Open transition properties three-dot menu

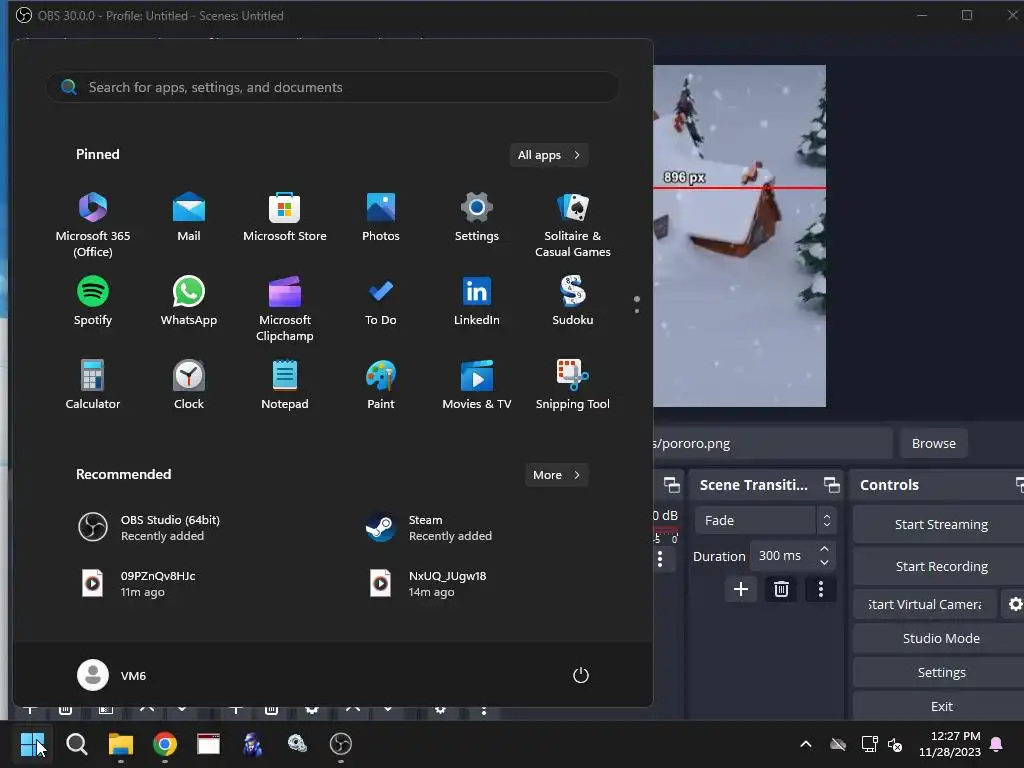821,589
